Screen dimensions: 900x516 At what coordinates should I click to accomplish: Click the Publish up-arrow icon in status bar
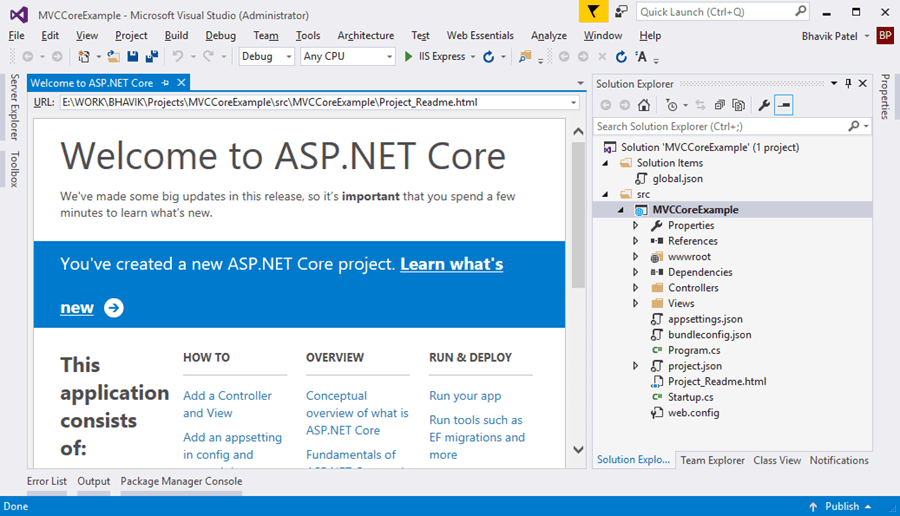pos(813,506)
